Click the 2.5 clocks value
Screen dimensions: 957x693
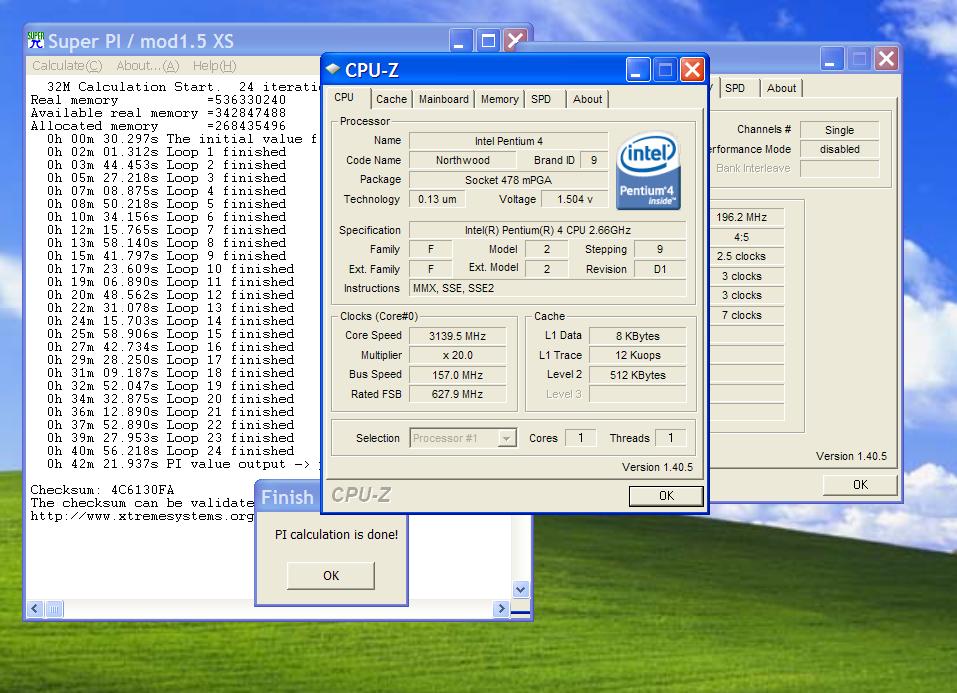(x=742, y=256)
